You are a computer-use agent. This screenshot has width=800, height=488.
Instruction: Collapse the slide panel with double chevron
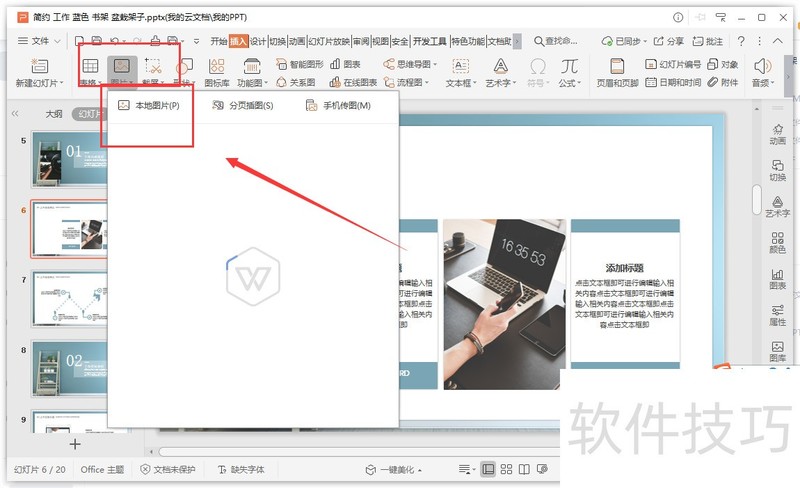coord(15,113)
